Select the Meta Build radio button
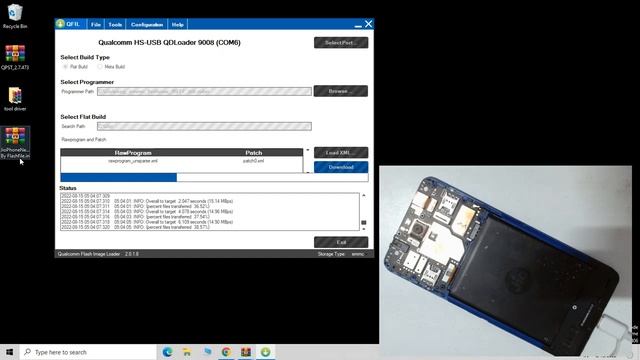640x360 pixels. (x=100, y=67)
